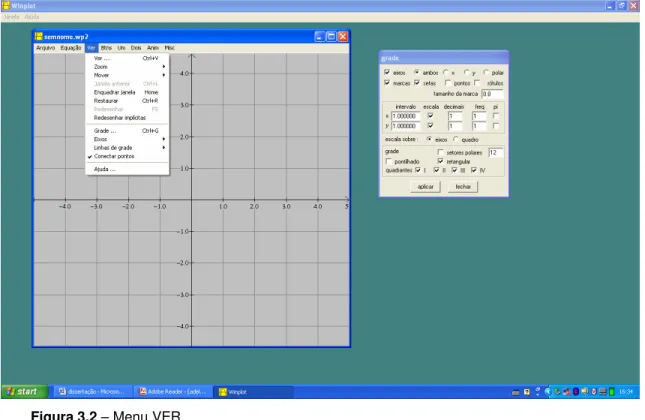The image size is (645, 420).
Task: Enable the rótulos checkbox
Action: pyautogui.click(x=477, y=83)
